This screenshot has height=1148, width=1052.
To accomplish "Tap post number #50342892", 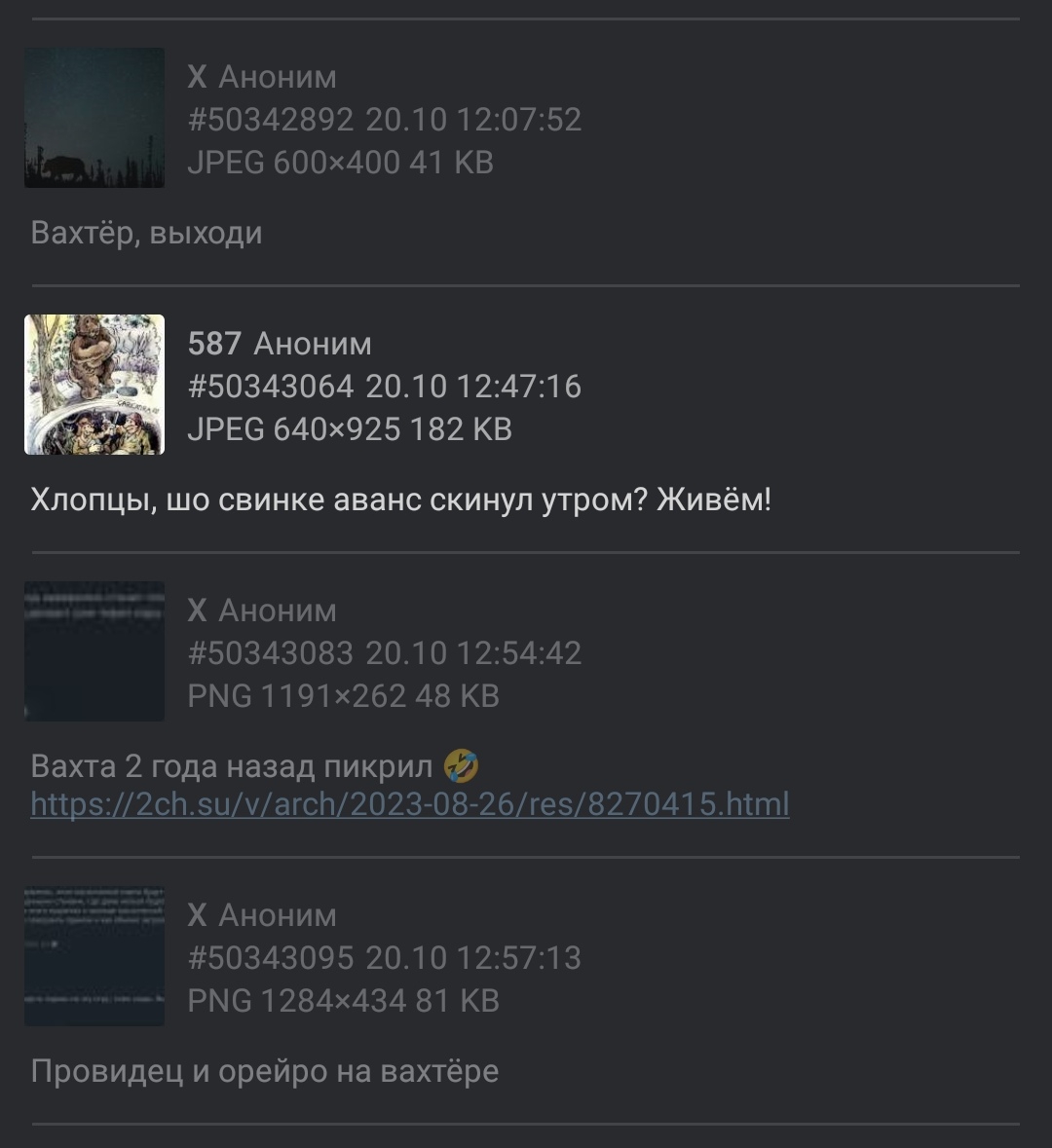I will tap(271, 120).
